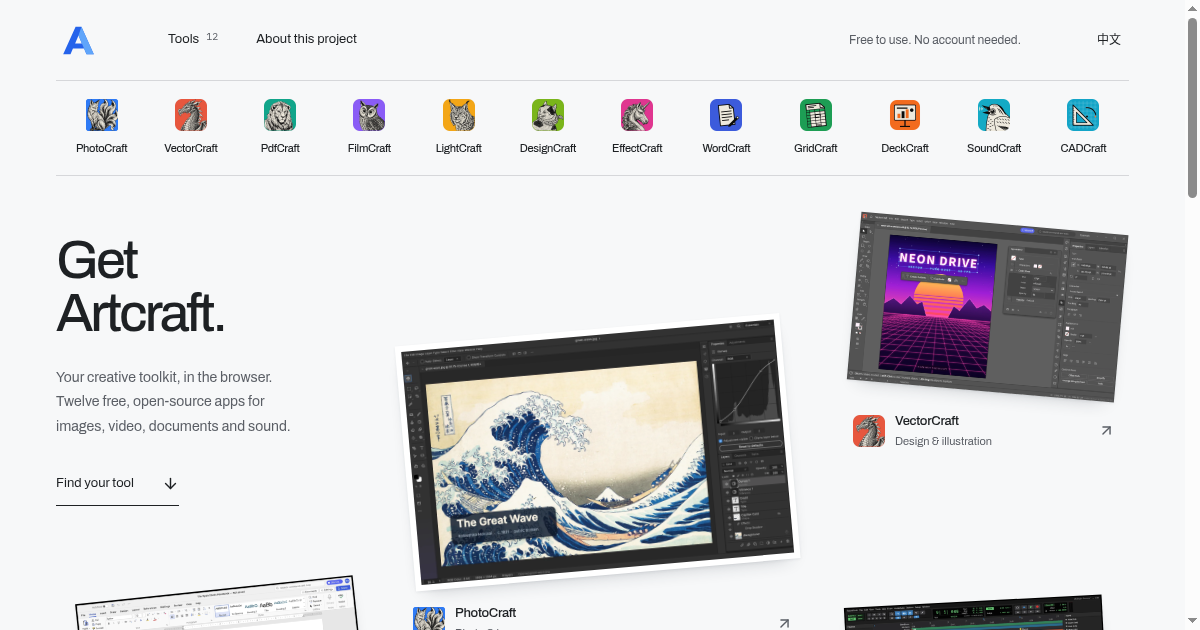
Task: Open the SoundCraft bird icon
Action: [994, 115]
